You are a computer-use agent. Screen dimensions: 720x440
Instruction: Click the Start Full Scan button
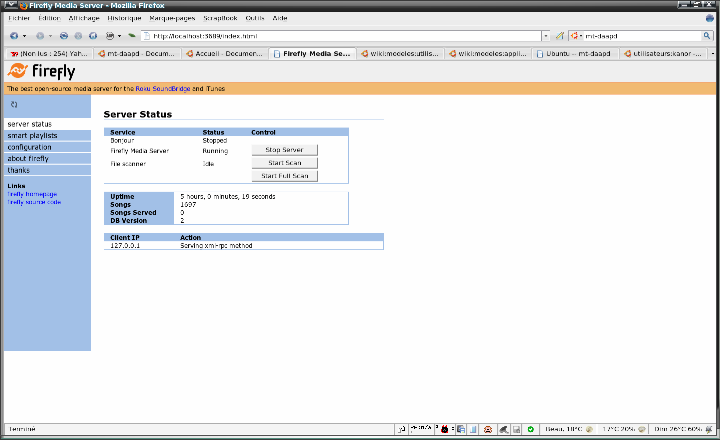pos(284,175)
